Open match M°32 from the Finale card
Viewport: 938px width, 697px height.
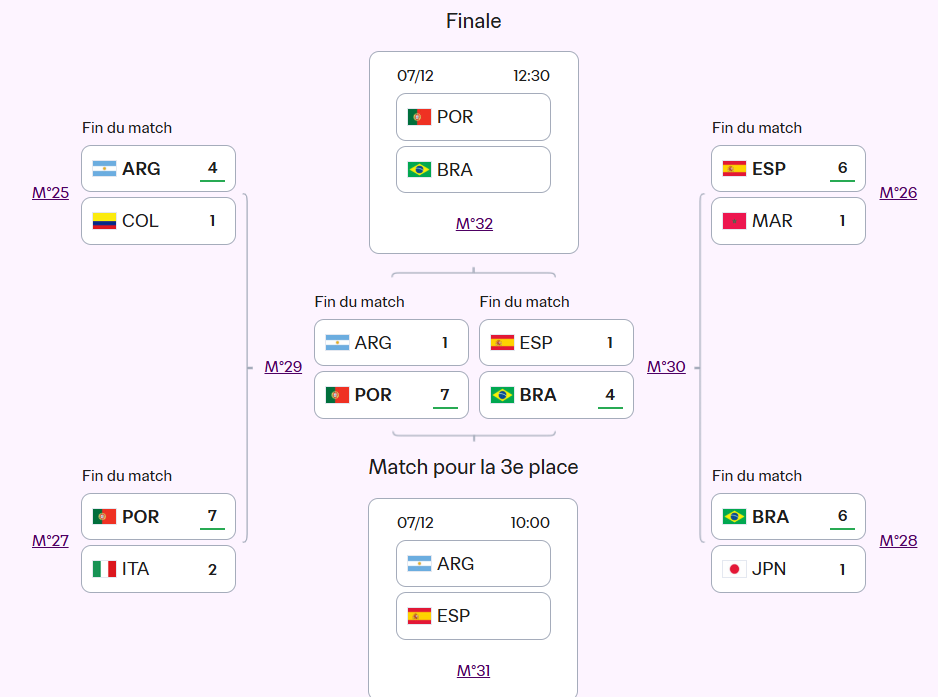point(473,224)
